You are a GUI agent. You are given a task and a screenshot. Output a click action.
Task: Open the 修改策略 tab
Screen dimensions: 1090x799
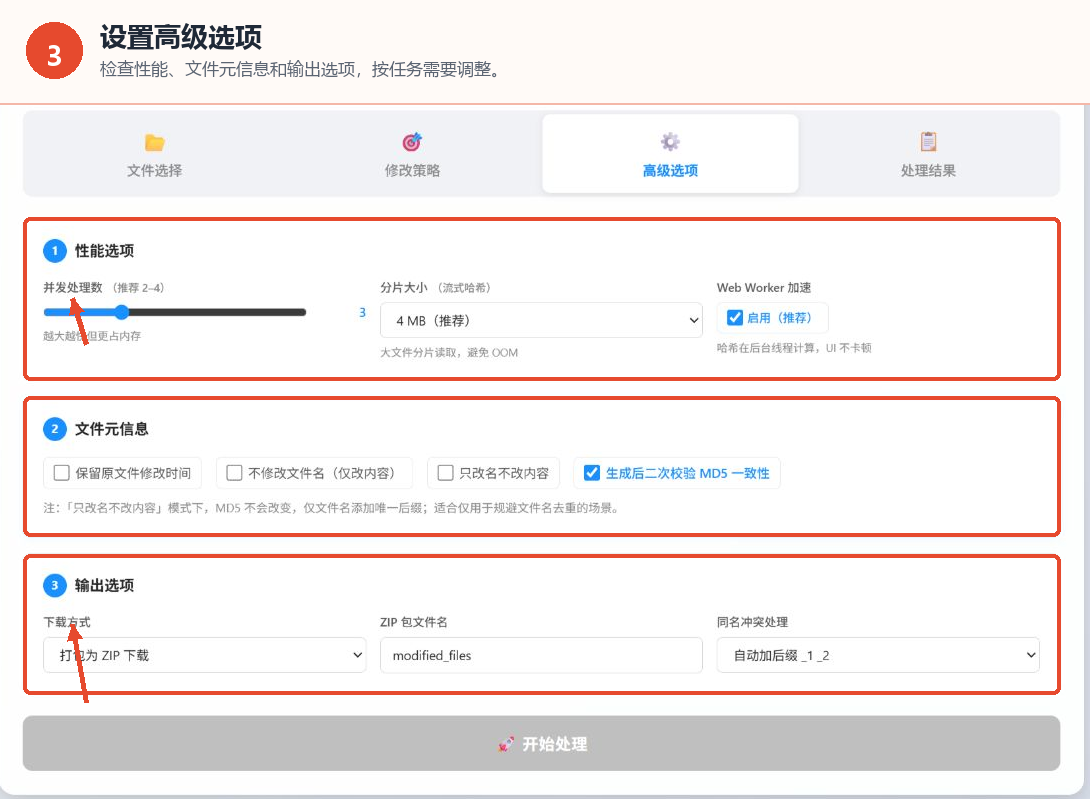tap(412, 154)
